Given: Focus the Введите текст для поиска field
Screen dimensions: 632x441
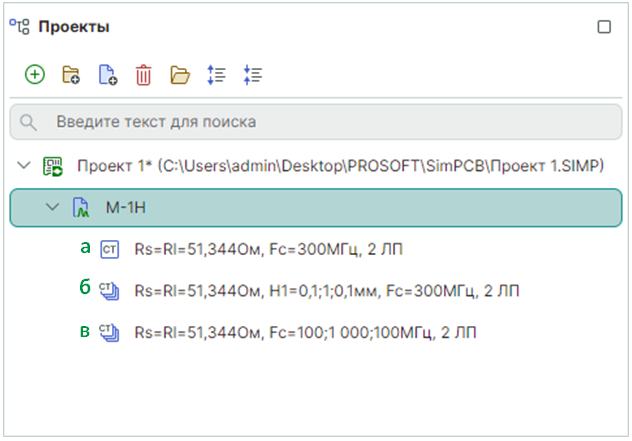Looking at the screenshot, I should [316, 122].
